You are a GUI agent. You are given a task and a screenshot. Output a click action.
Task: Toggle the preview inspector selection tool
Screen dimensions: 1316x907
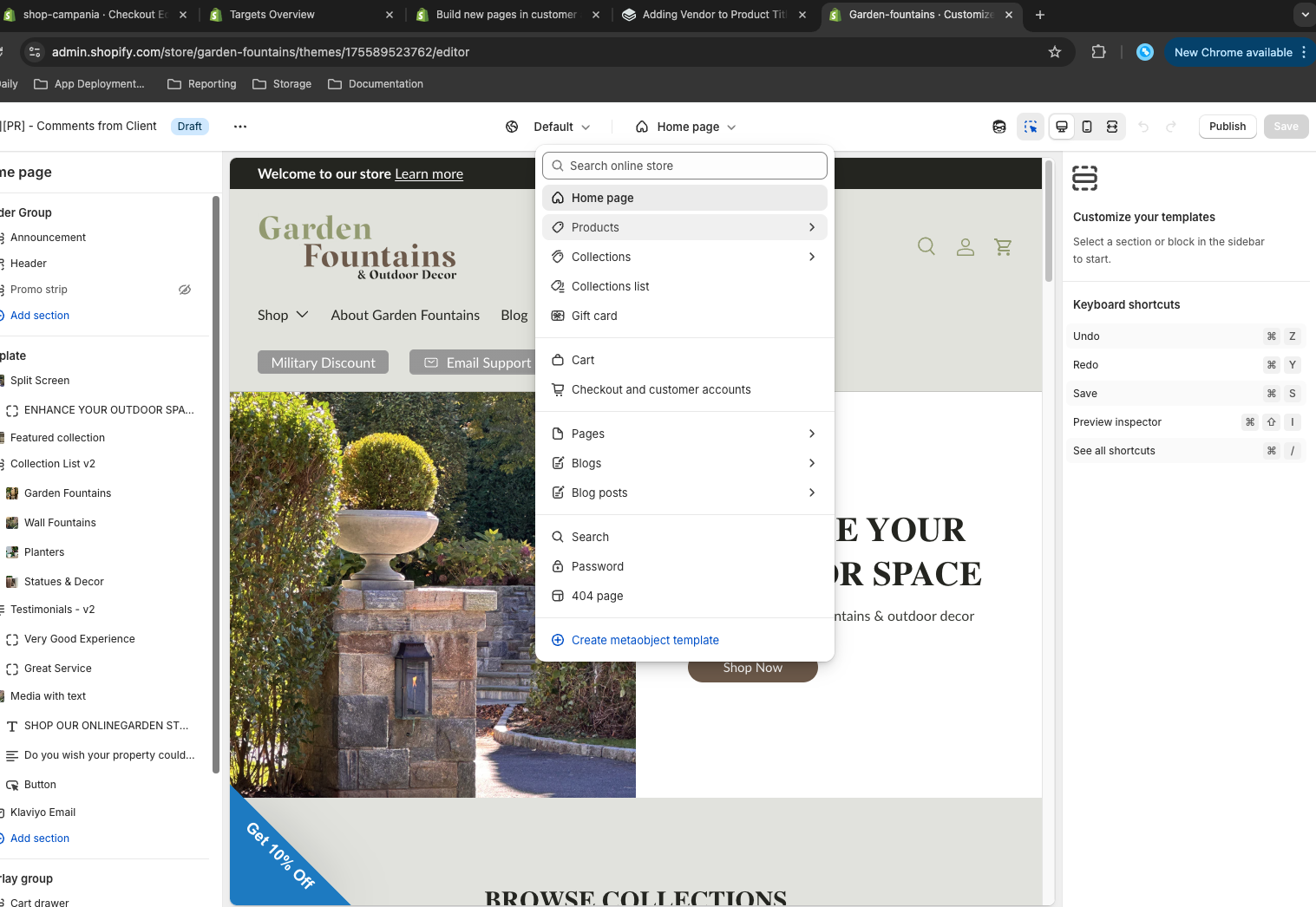point(1030,127)
